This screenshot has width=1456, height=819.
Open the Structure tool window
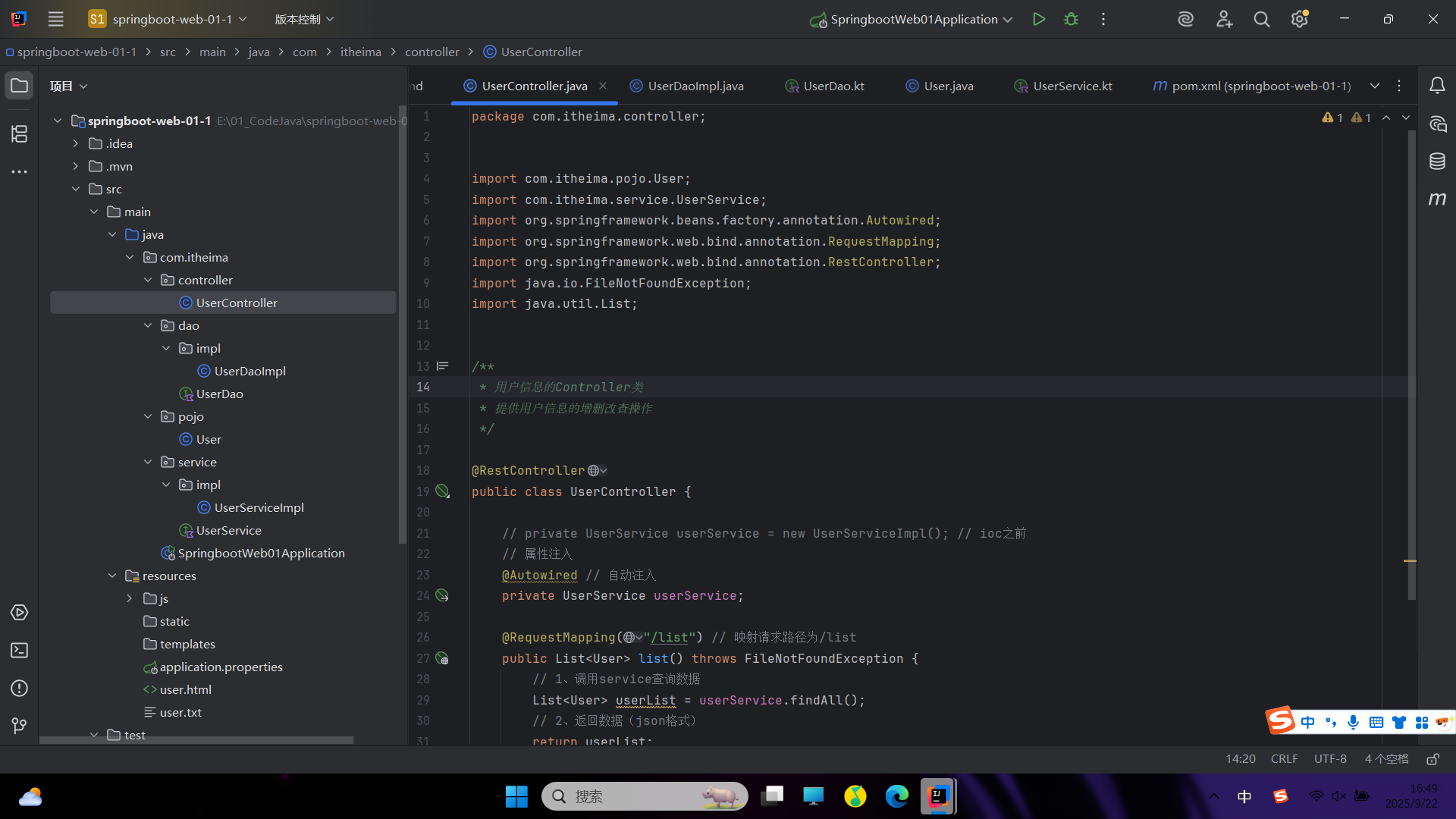pyautogui.click(x=20, y=134)
